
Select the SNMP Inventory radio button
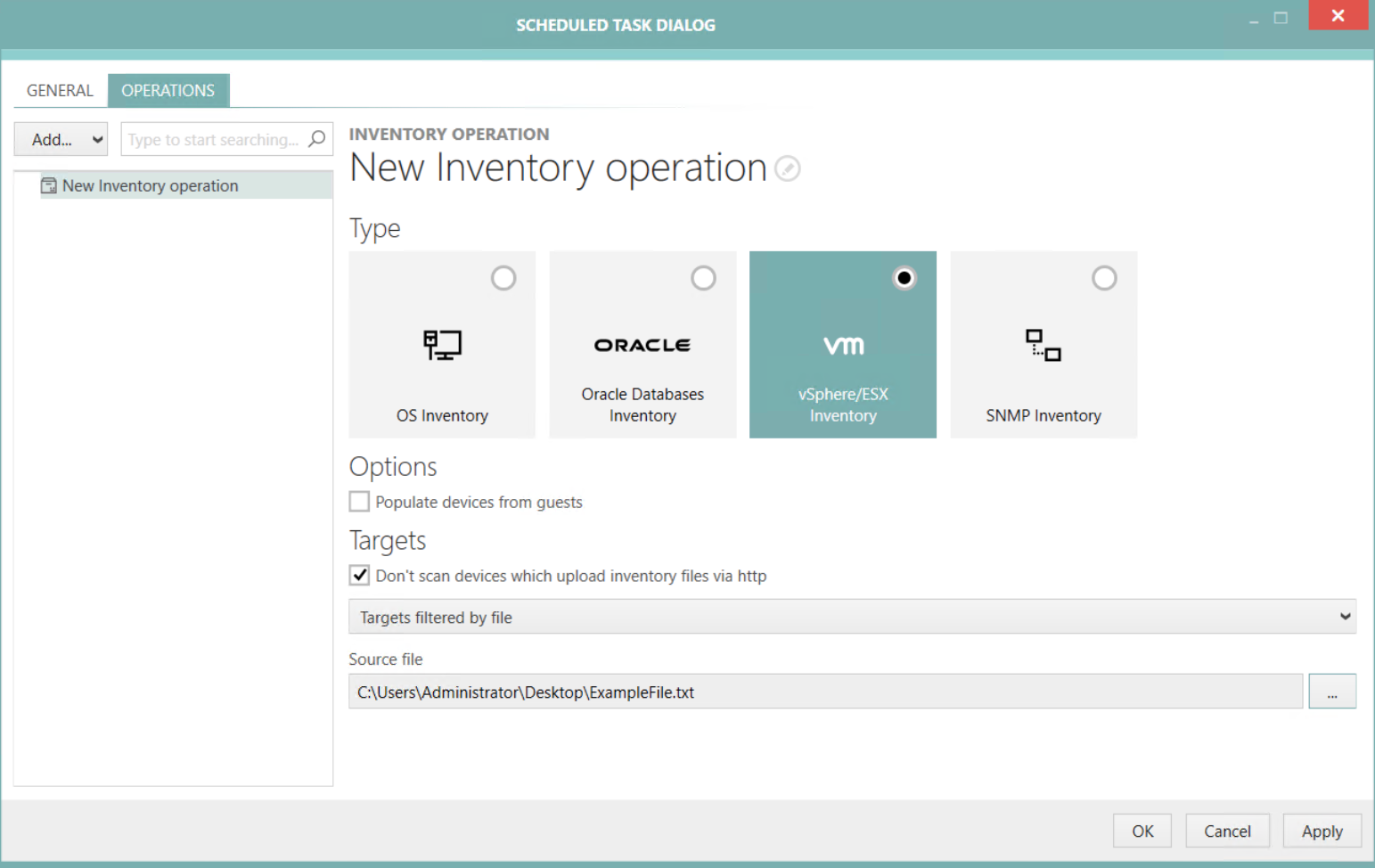1104,278
